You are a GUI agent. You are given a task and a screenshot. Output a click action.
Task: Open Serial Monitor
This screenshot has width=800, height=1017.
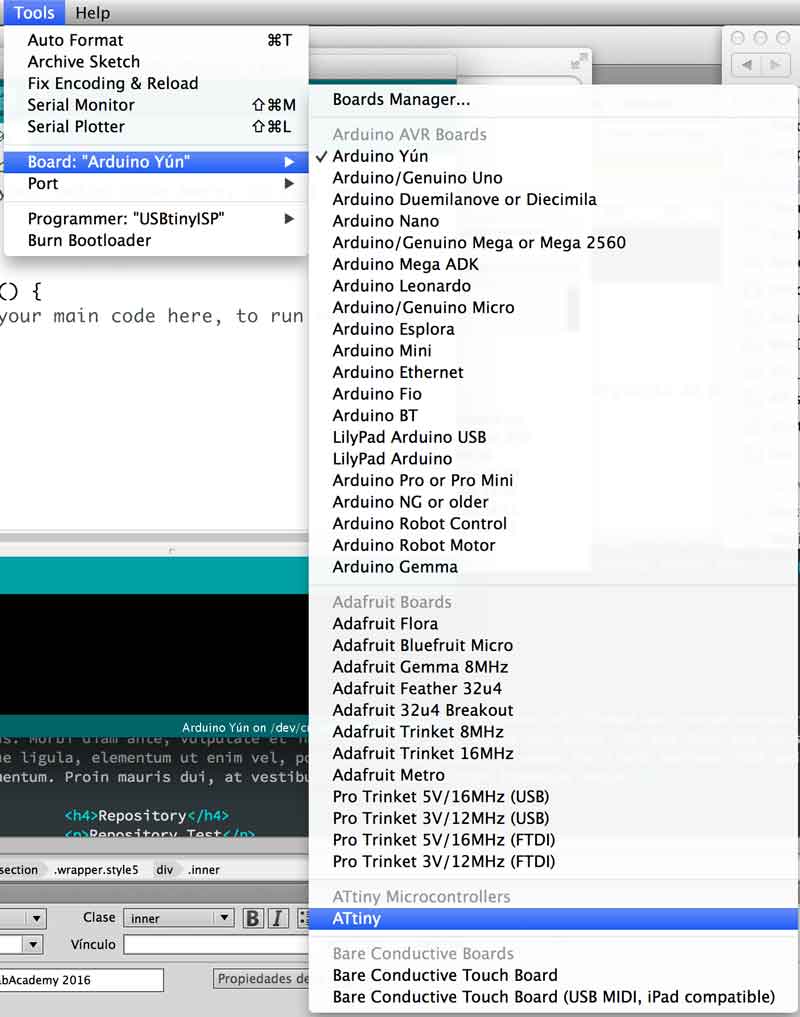coord(156,105)
